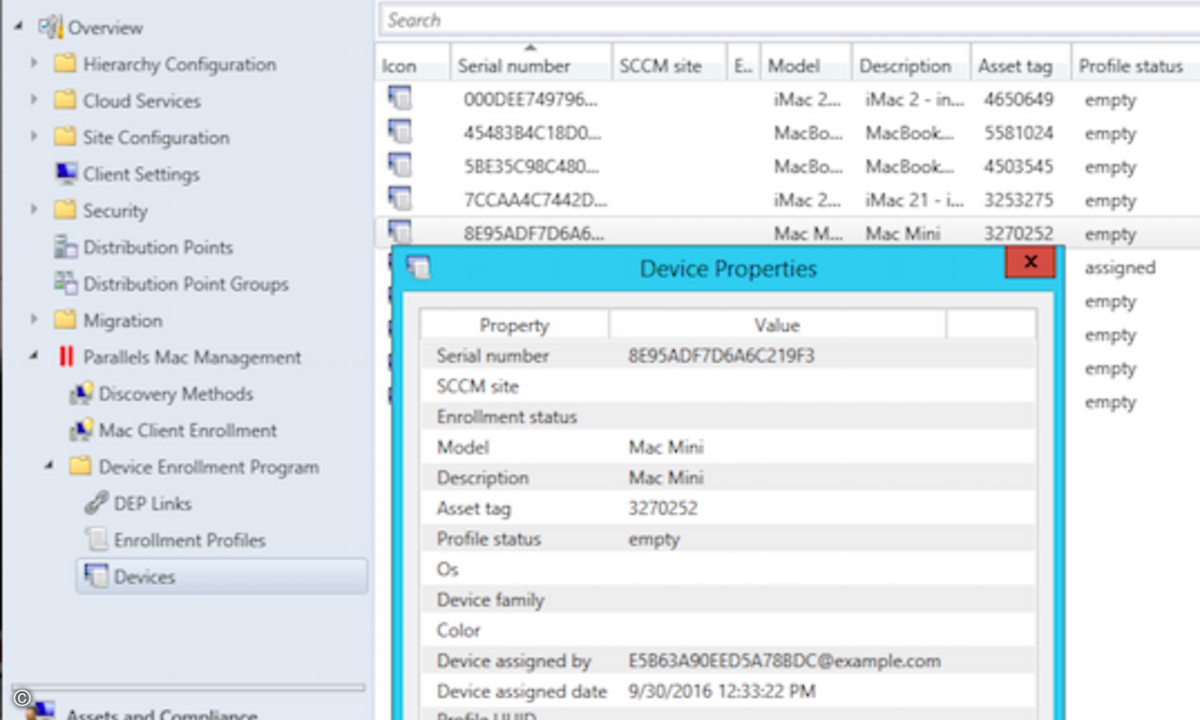Click the Value header in Device Properties
Viewport: 1200px width, 720px height.
coord(777,325)
